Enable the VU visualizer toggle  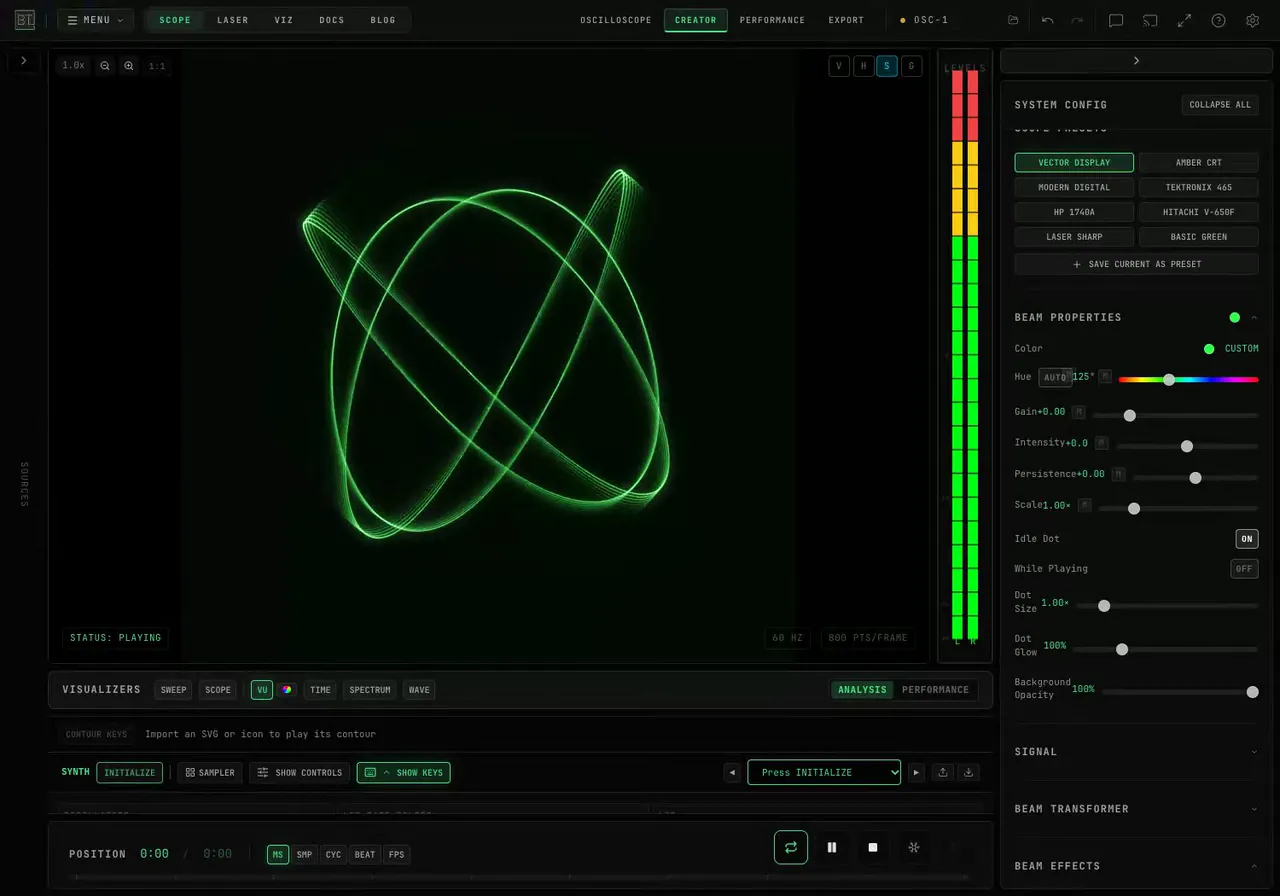[x=262, y=689]
